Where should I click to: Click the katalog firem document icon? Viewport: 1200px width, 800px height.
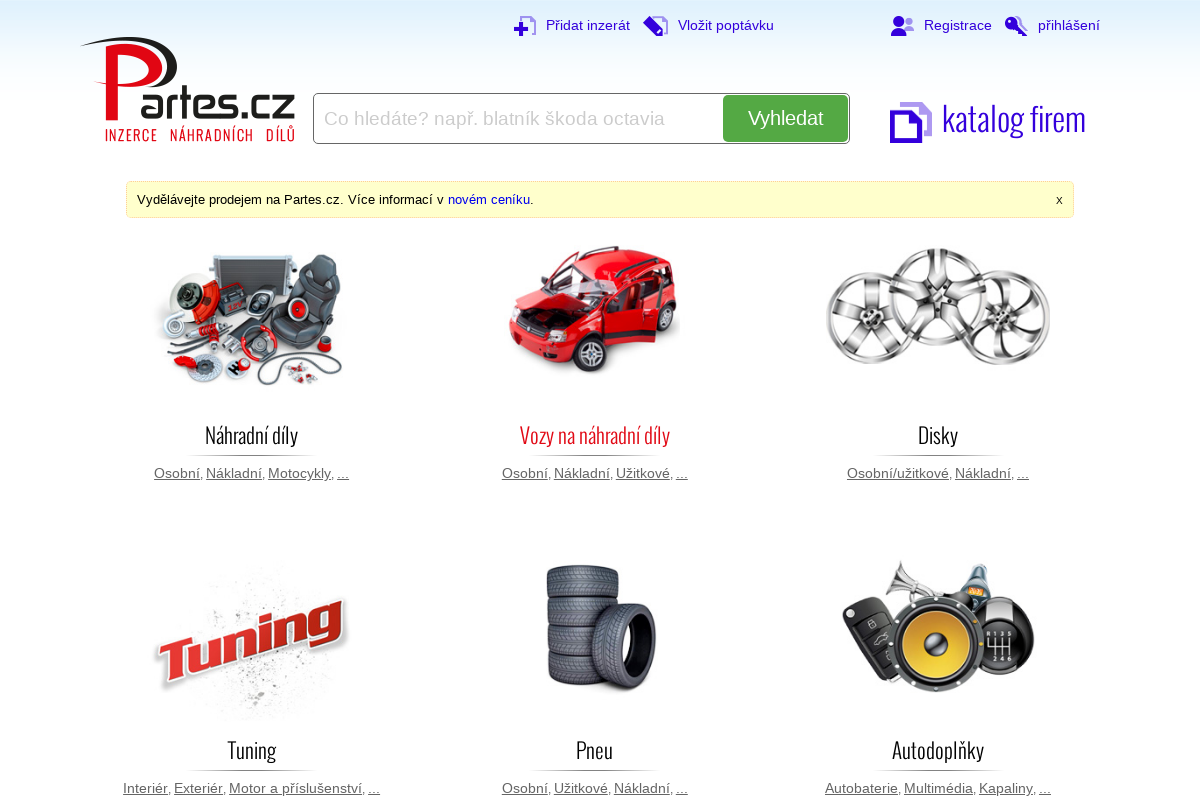[x=910, y=122]
